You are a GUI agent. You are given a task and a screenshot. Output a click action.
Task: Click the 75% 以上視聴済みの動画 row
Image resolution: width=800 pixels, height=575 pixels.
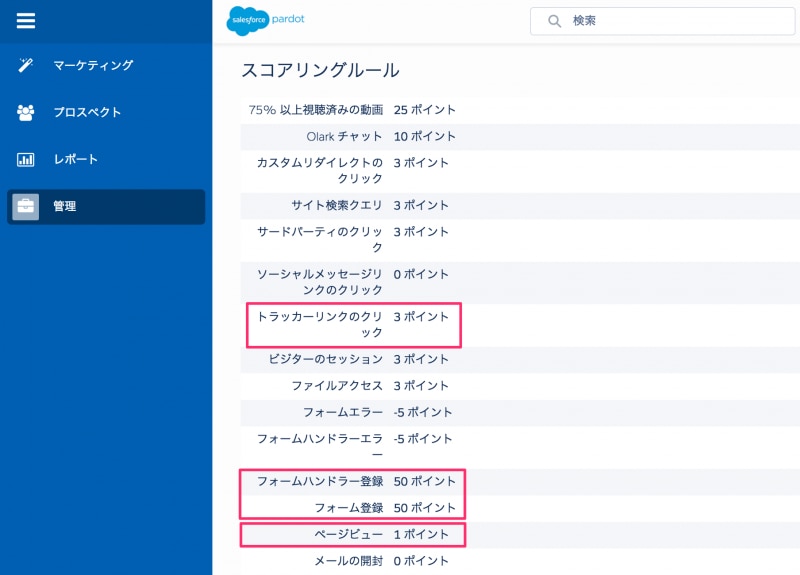coord(520,110)
